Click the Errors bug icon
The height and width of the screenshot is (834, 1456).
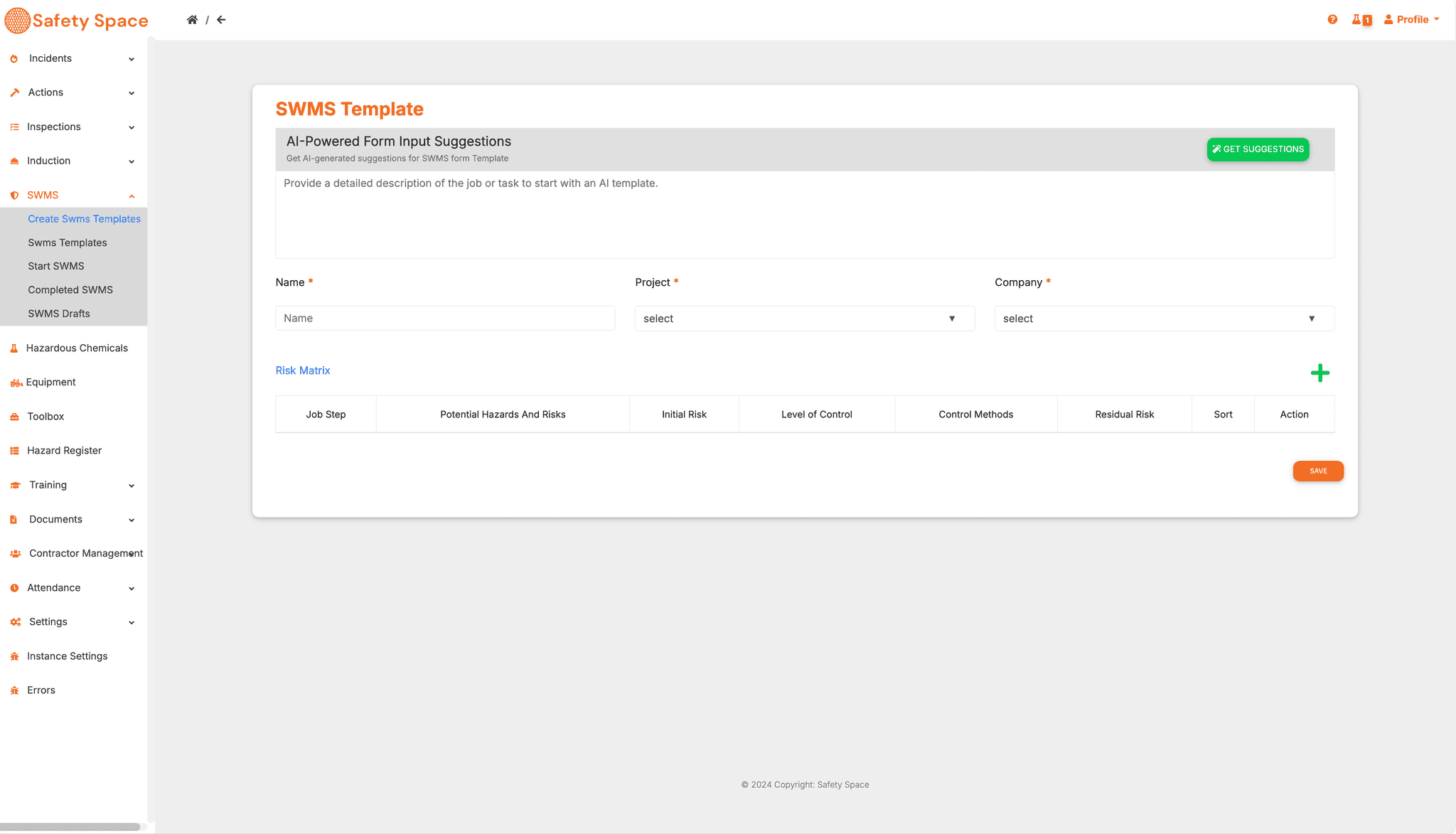click(x=14, y=690)
